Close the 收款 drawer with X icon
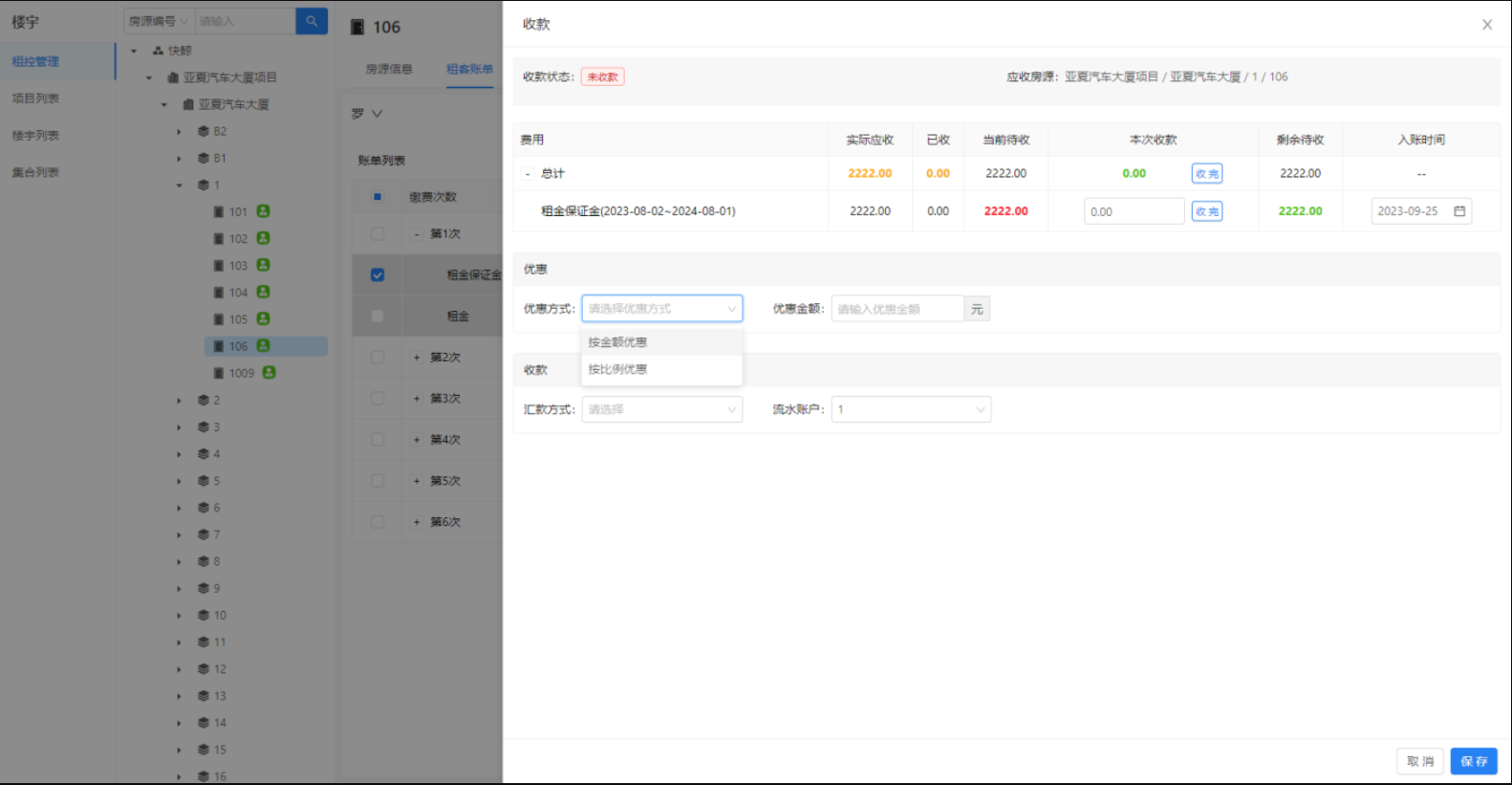This screenshot has width=1512, height=785. 1487,25
